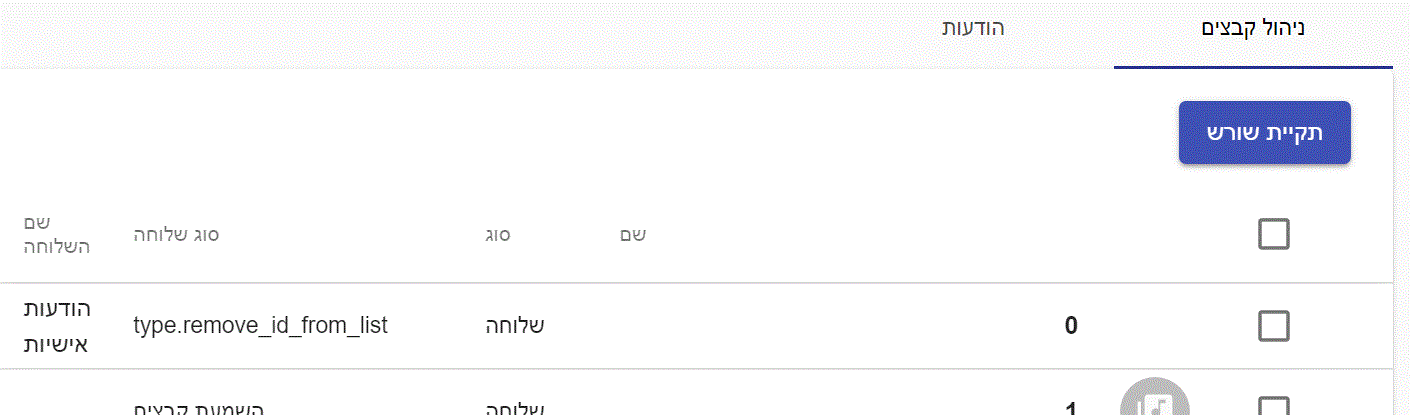Click the שם השלוחה column header
Viewport: 1411px width, 415px height.
click(x=57, y=235)
